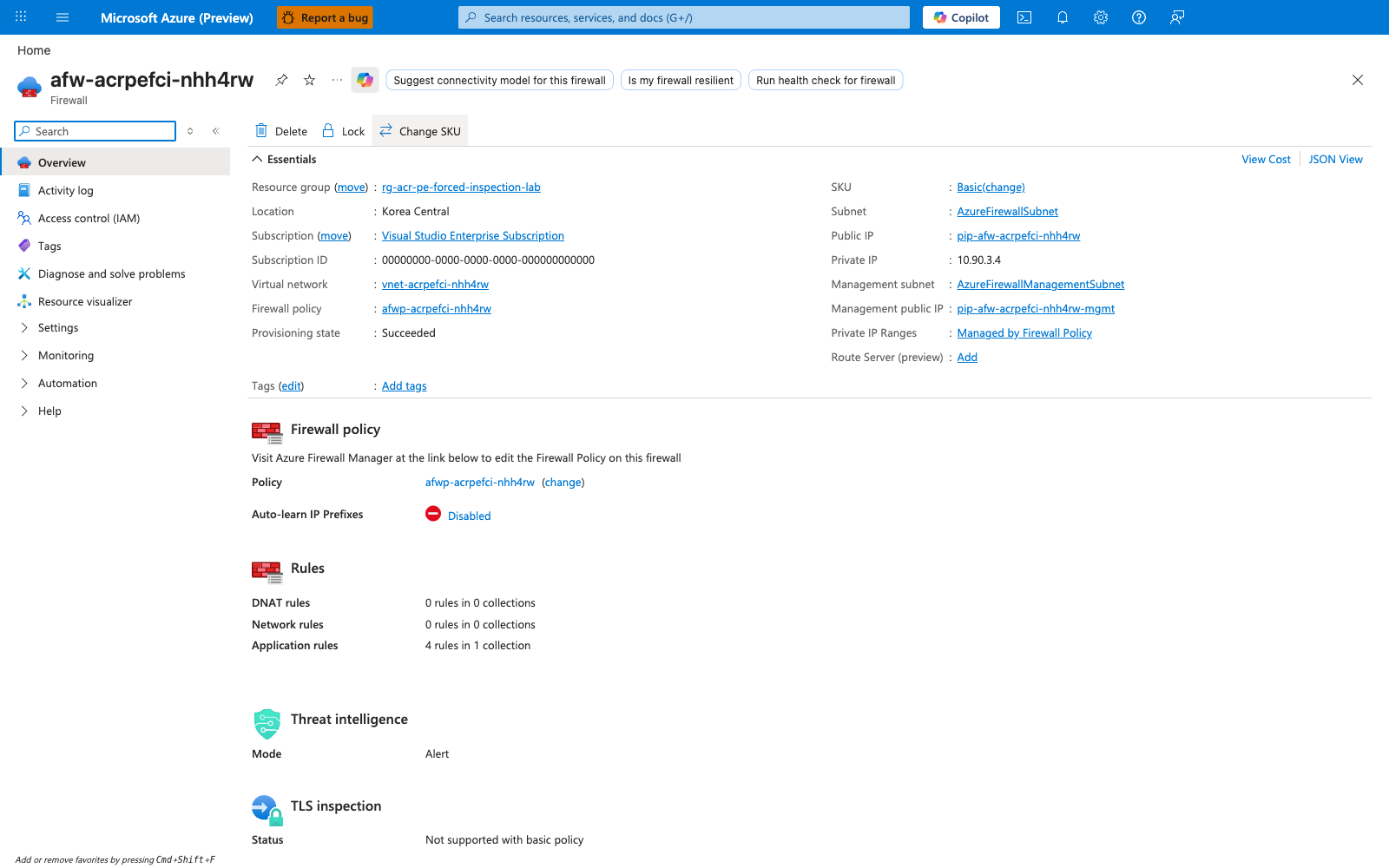Click edit link next to Tags

[x=292, y=385]
